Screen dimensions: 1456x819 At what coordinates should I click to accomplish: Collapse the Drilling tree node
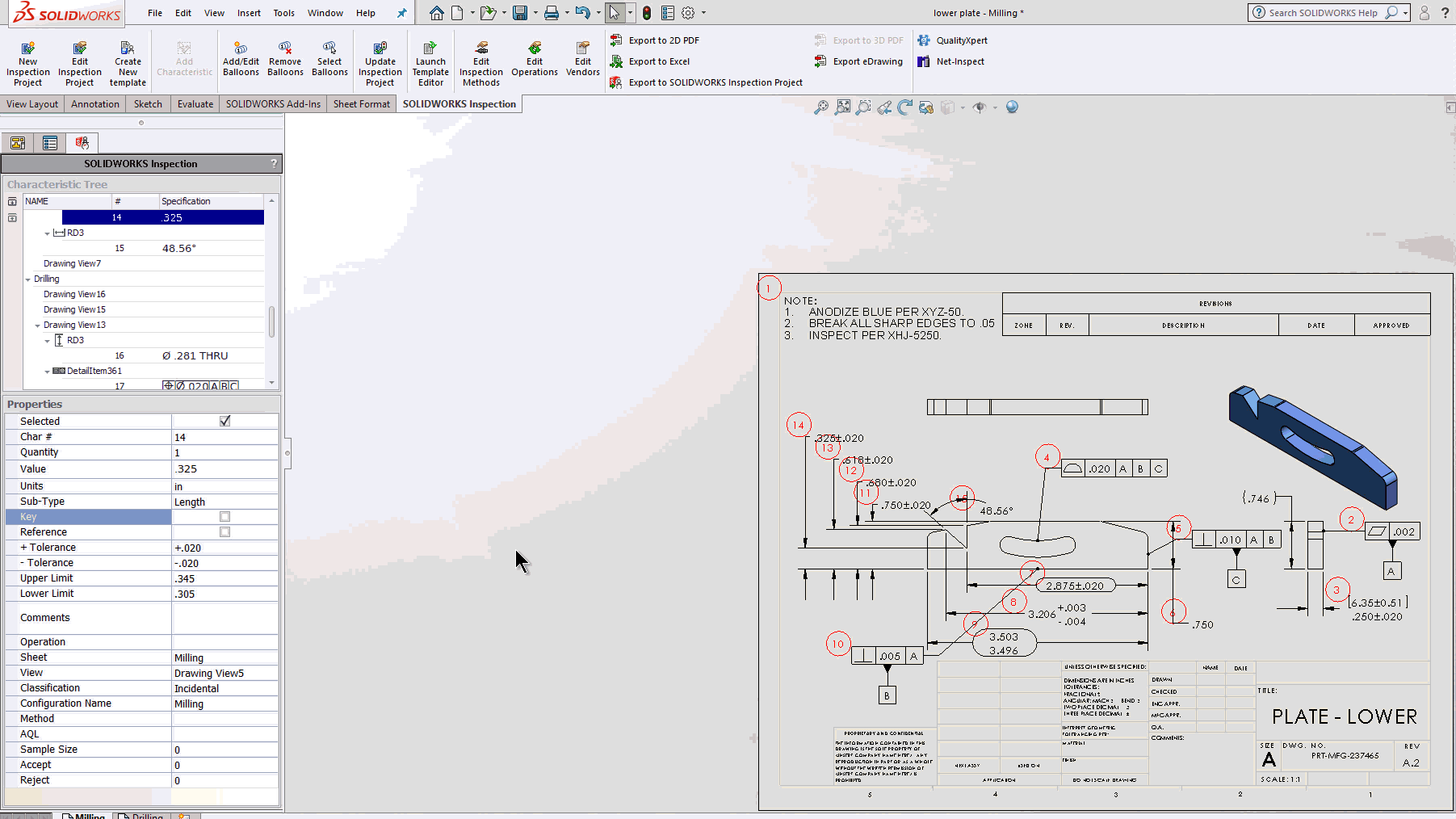coord(28,279)
